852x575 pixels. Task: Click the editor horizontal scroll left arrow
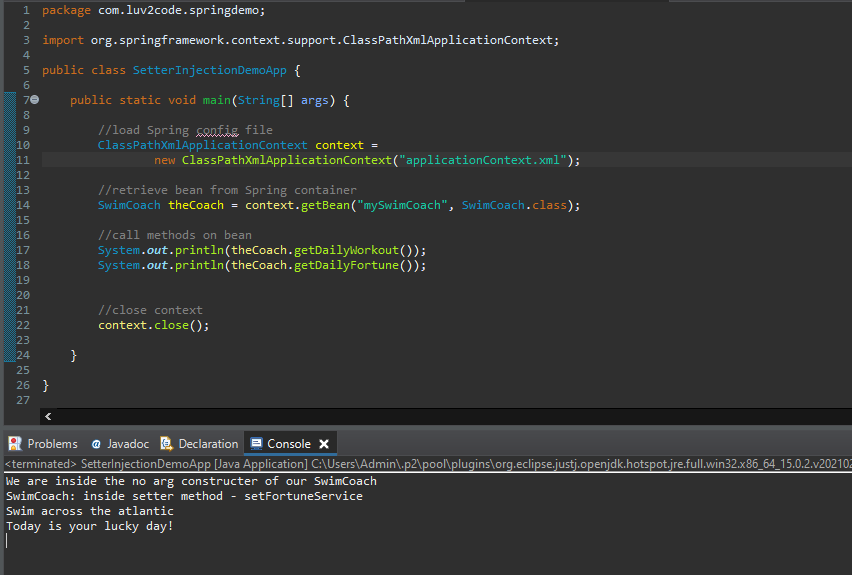pos(48,416)
